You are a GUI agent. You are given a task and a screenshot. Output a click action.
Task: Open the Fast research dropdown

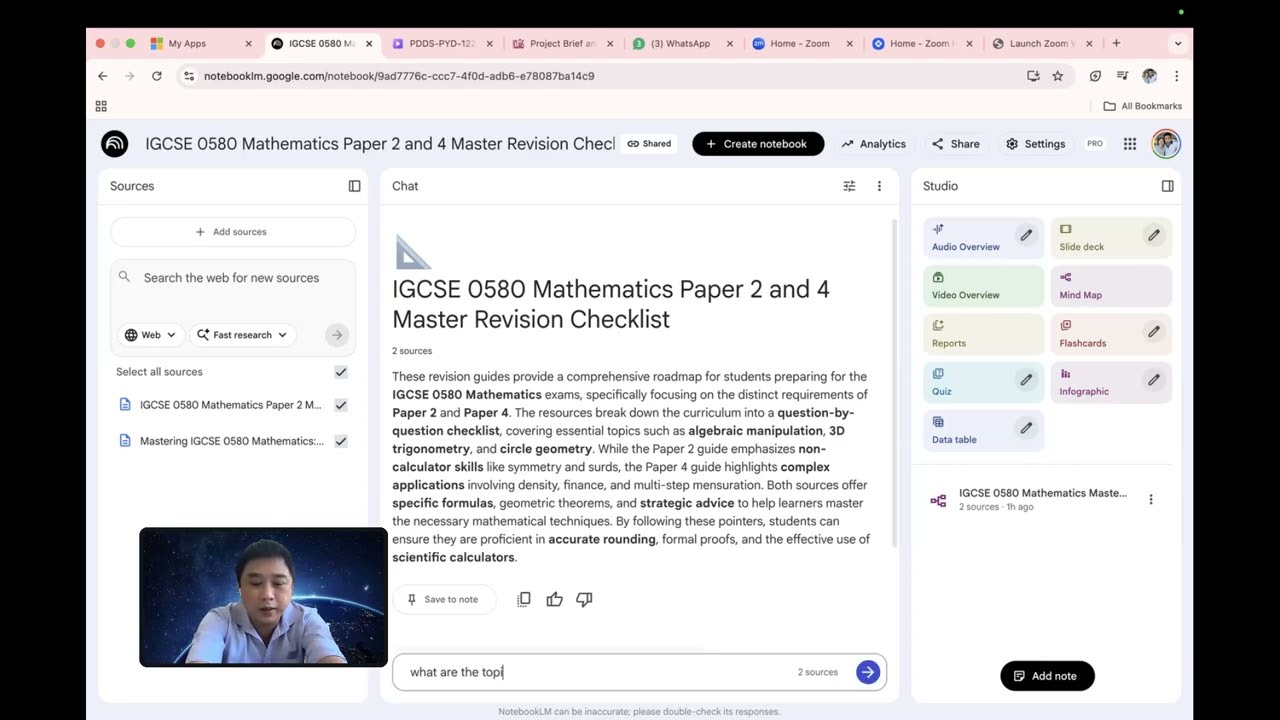pyautogui.click(x=241, y=335)
